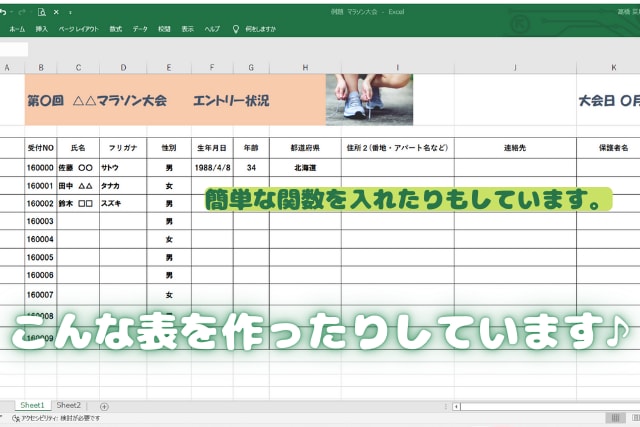Select column G header

(251, 68)
